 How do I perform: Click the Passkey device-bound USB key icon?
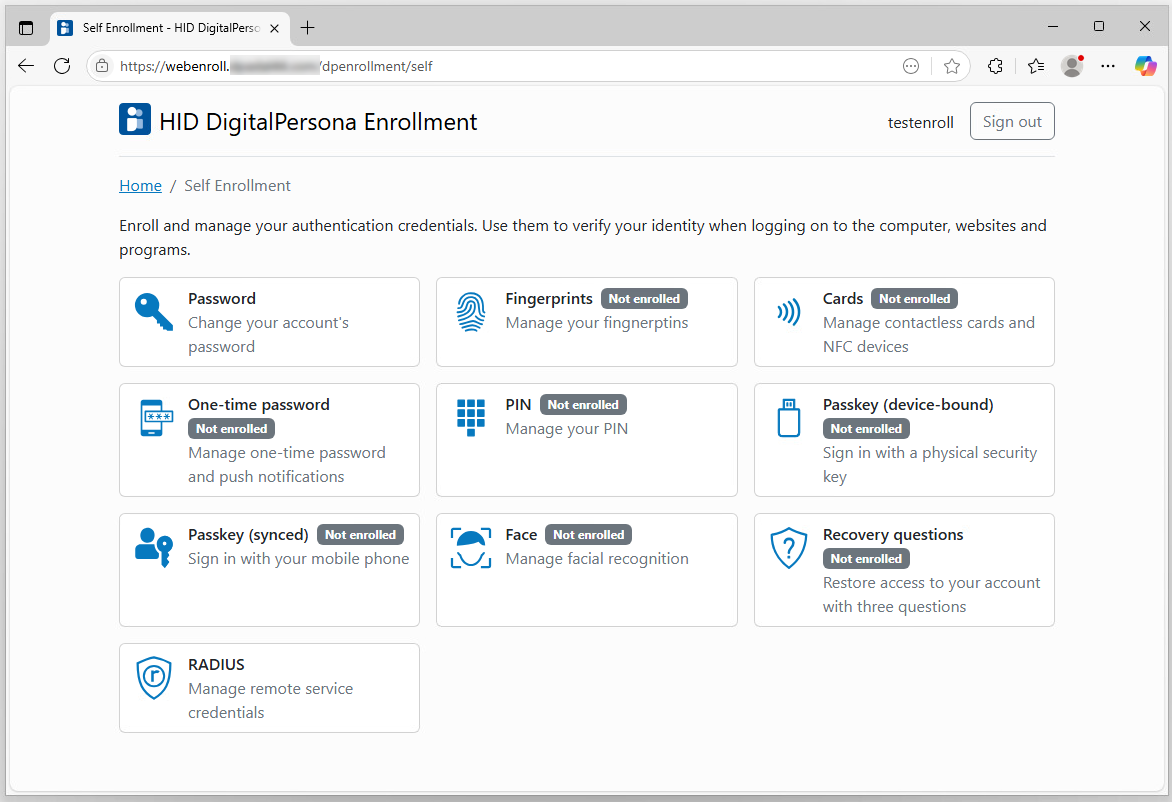(x=788, y=418)
